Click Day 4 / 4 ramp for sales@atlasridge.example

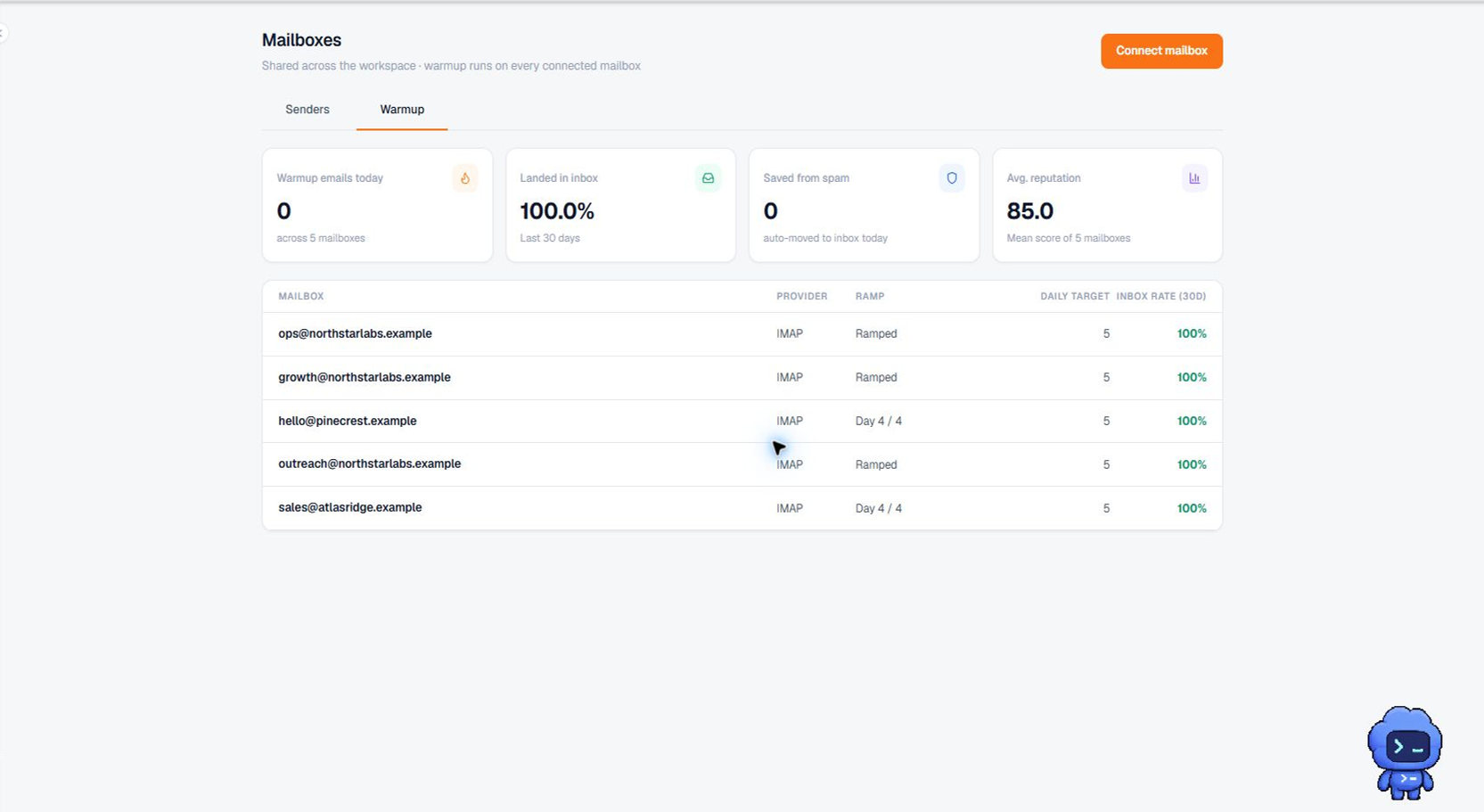point(879,508)
